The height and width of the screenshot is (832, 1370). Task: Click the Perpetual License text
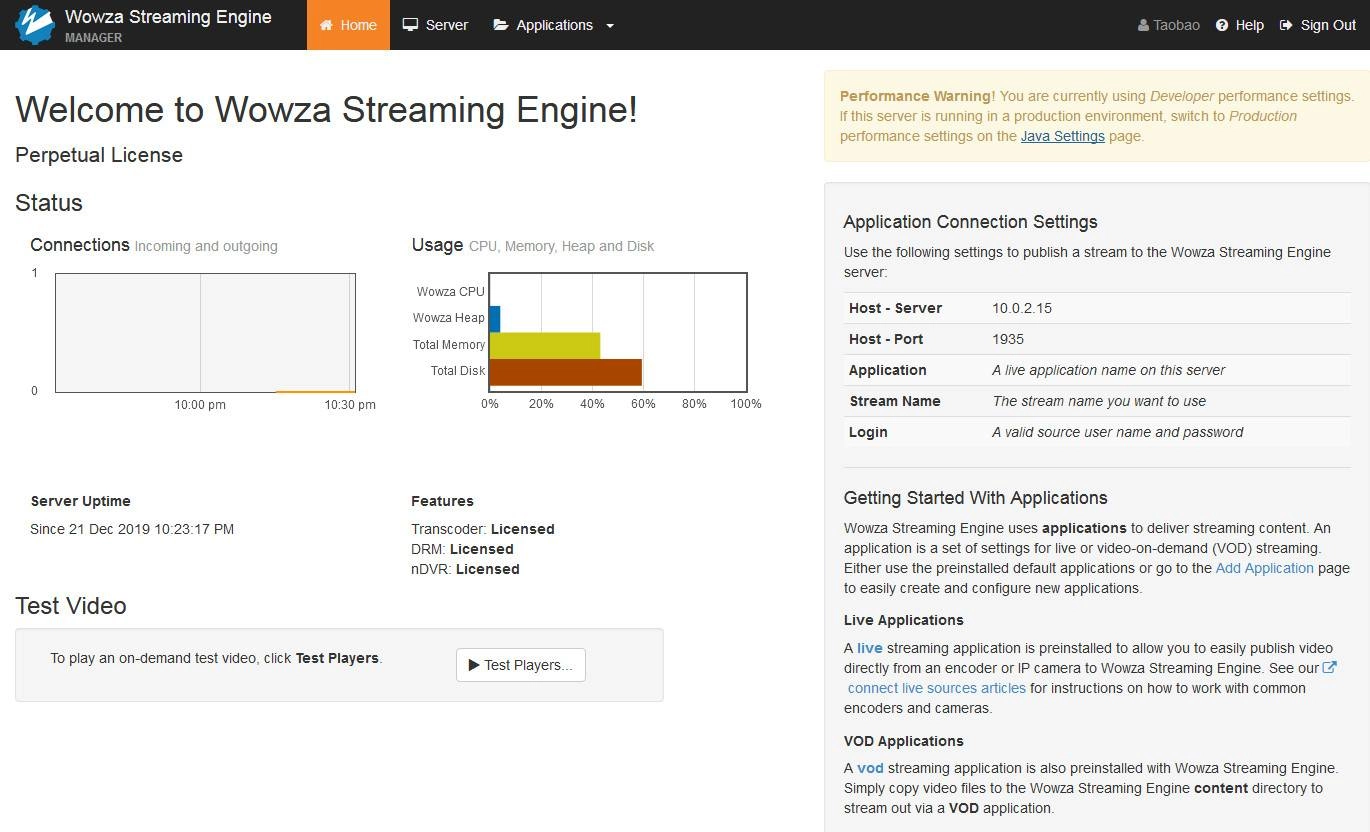tap(99, 155)
